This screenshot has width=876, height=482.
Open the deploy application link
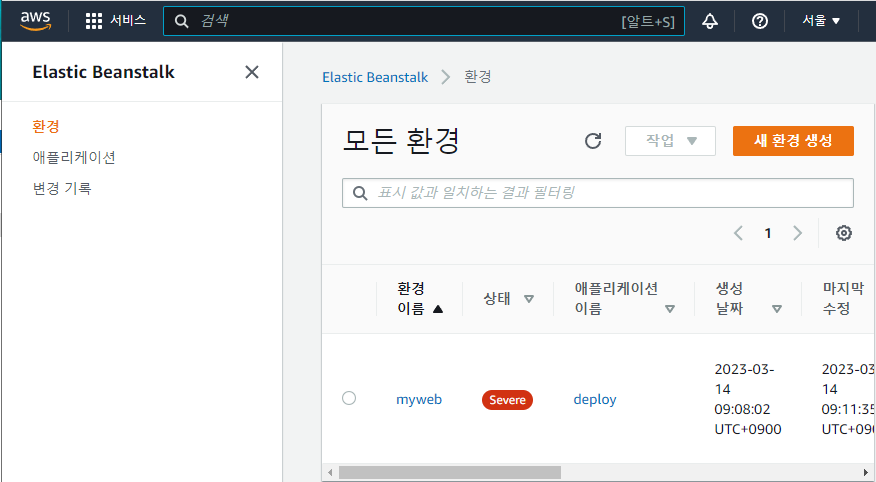[x=595, y=399]
